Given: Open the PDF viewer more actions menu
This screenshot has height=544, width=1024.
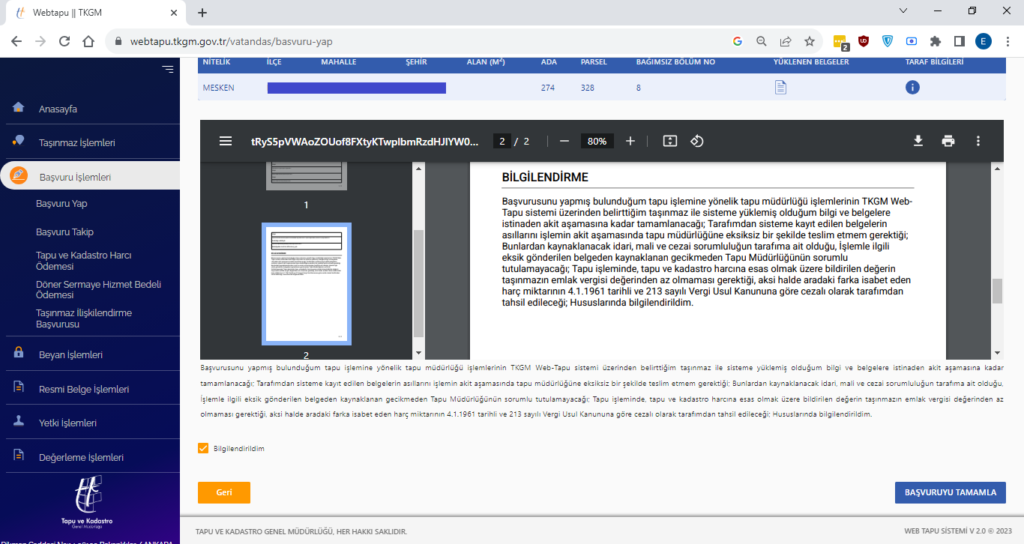Looking at the screenshot, I should (978, 141).
